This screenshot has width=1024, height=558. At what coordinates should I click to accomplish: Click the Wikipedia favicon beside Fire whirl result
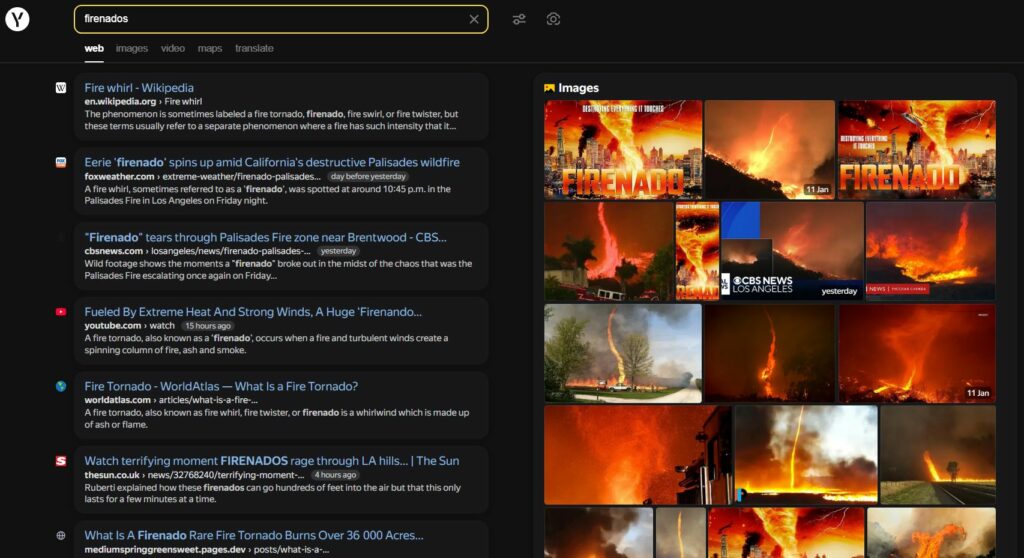(x=61, y=88)
